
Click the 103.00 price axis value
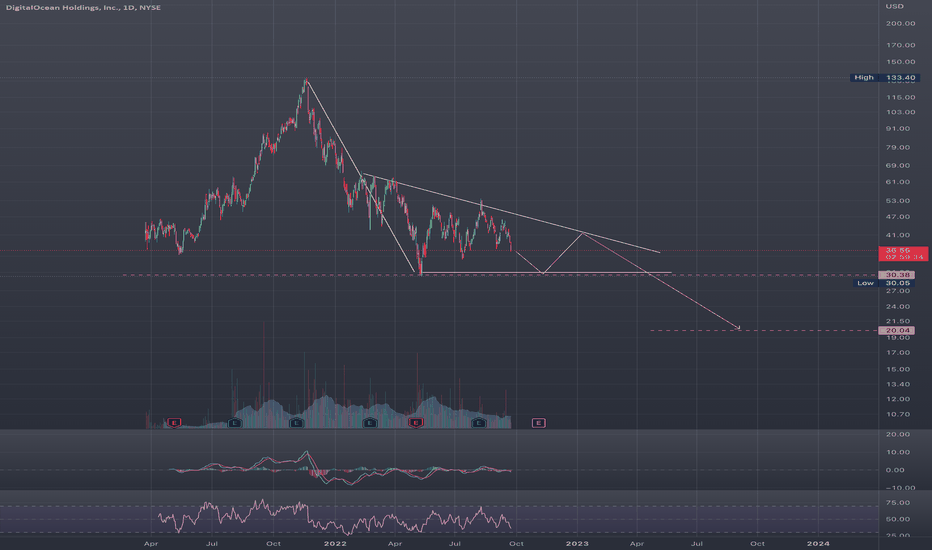[900, 112]
